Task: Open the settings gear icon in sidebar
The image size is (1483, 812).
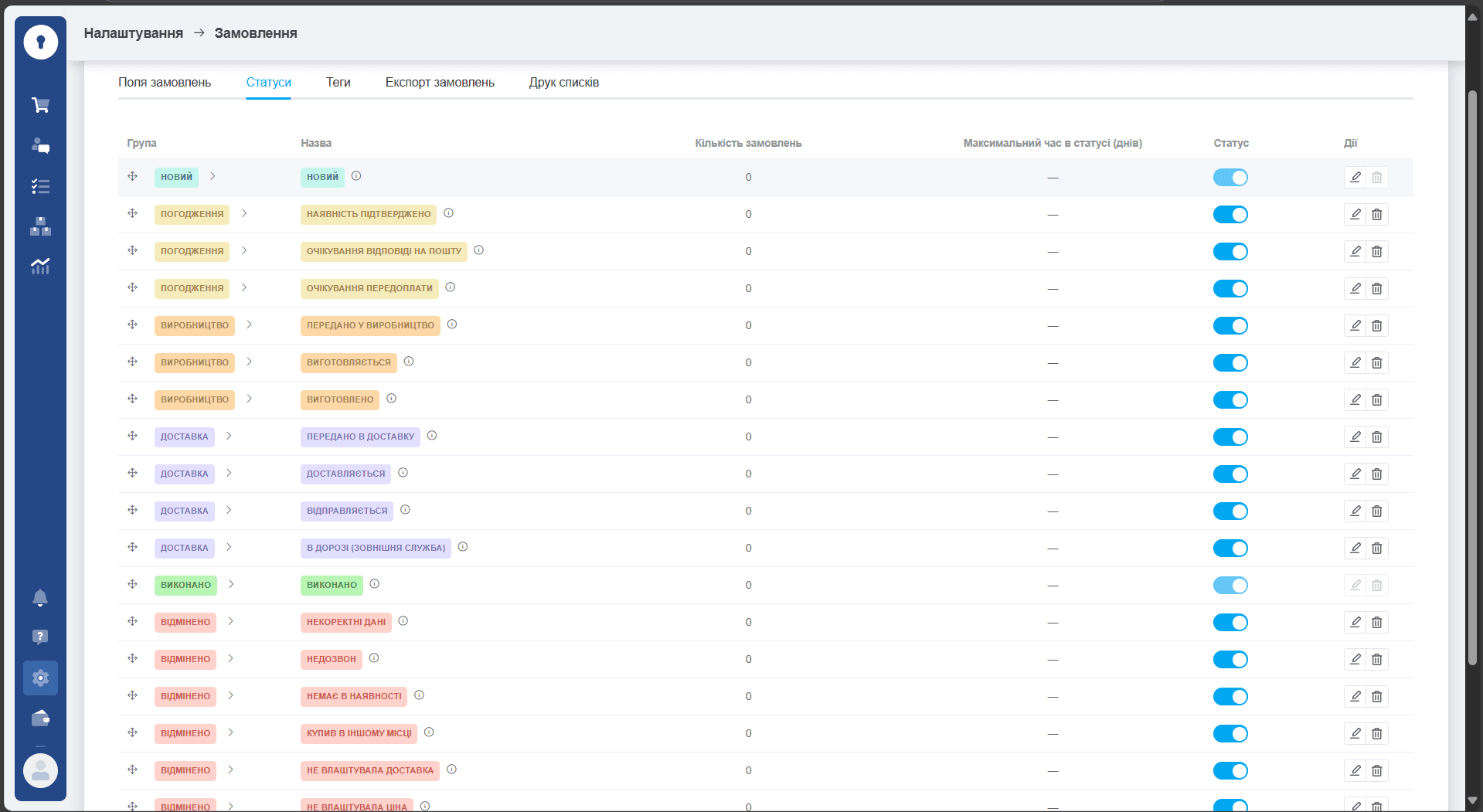Action: [x=40, y=678]
